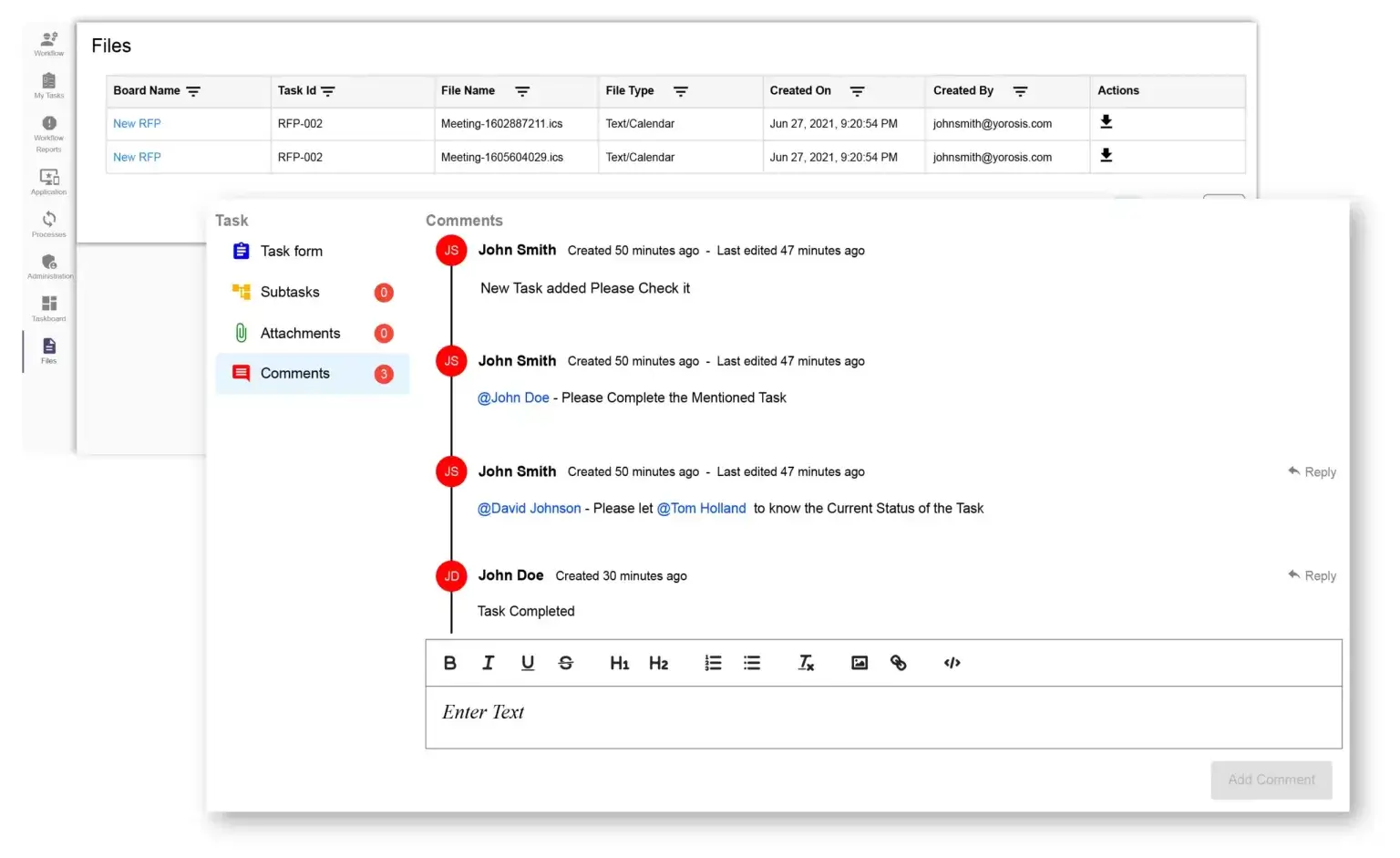Open the Board Name filter
This screenshot has width=1400, height=858.
coord(192,90)
